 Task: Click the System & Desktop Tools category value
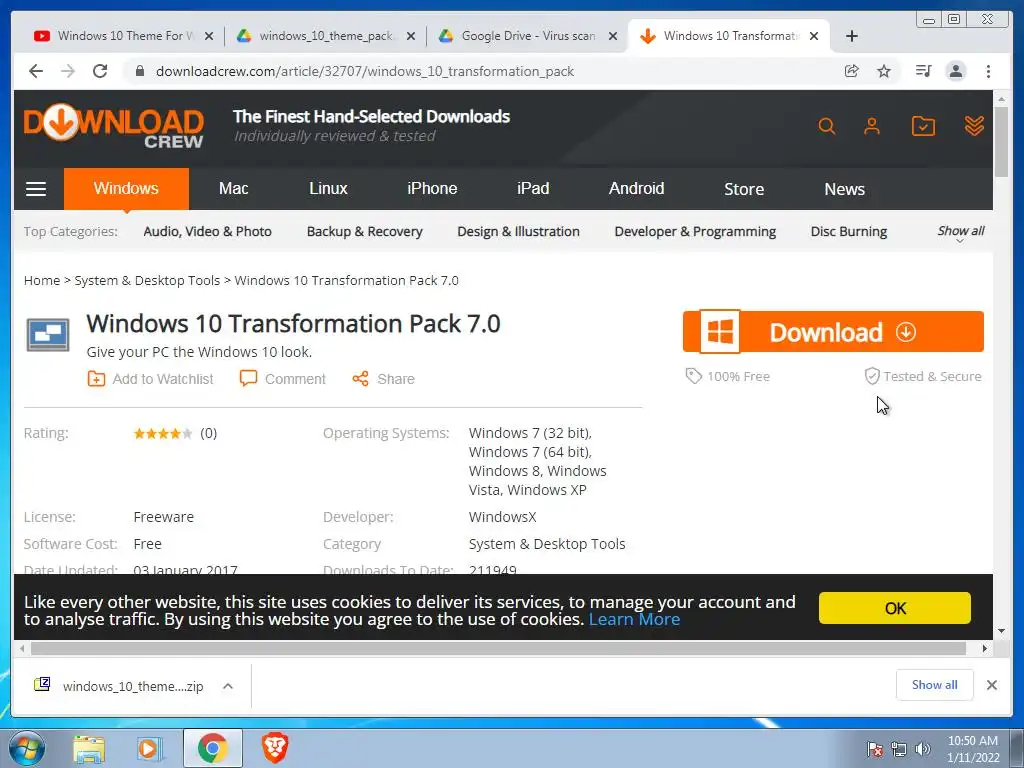pyautogui.click(x=547, y=543)
